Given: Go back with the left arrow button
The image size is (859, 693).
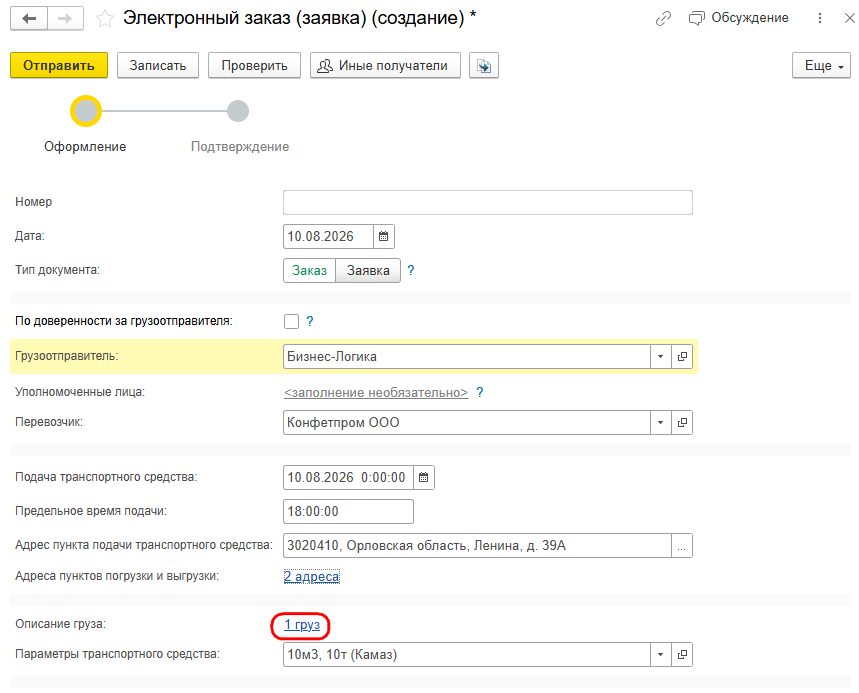Looking at the screenshot, I should [29, 19].
